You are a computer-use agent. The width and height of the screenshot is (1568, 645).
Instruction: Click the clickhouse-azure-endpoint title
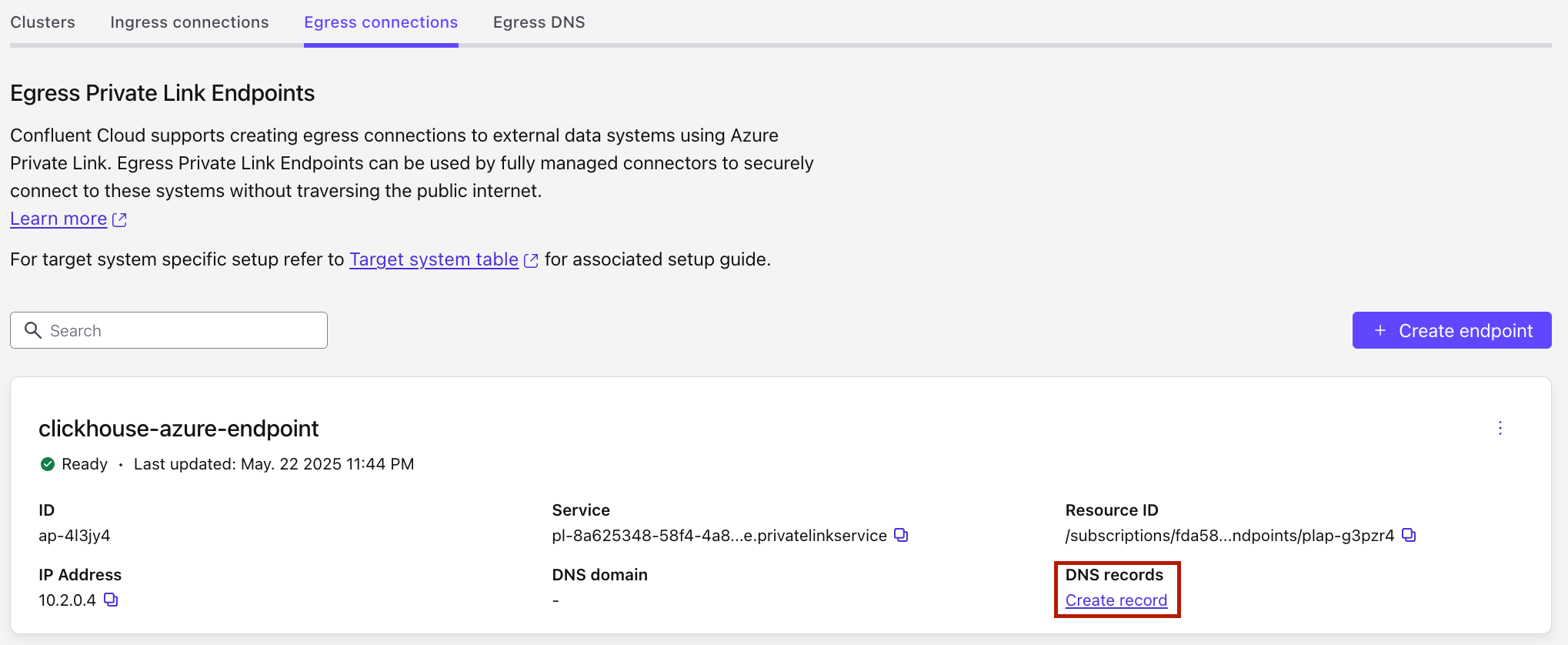(178, 429)
